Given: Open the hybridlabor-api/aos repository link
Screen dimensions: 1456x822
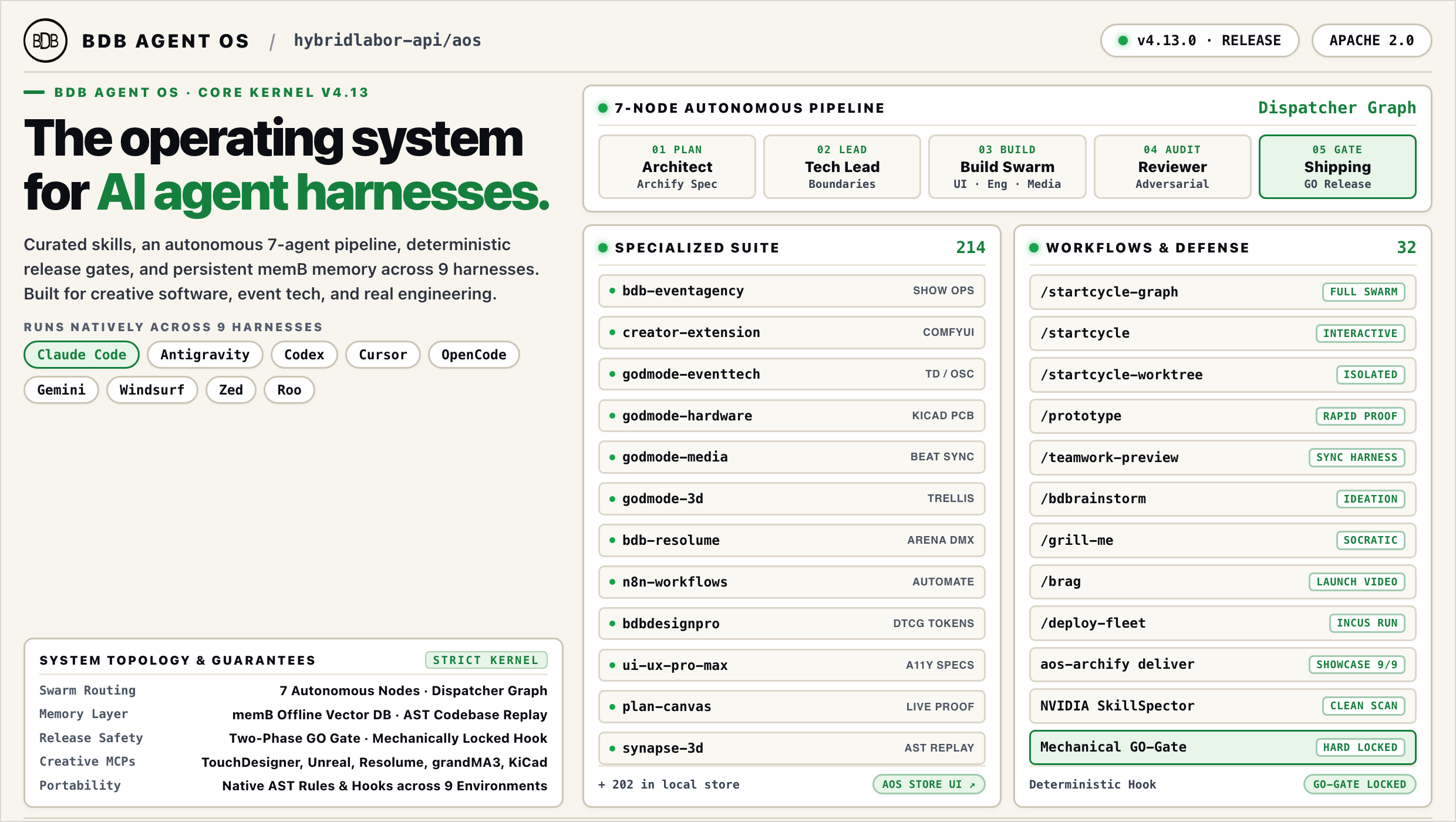Looking at the screenshot, I should click(x=387, y=41).
